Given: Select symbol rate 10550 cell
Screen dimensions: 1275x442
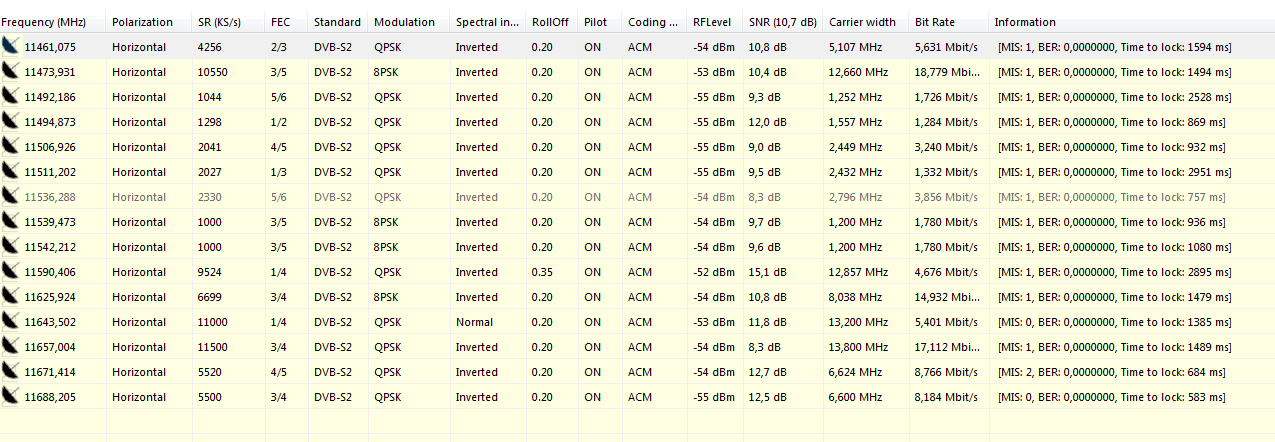Looking at the screenshot, I should click(x=213, y=72).
